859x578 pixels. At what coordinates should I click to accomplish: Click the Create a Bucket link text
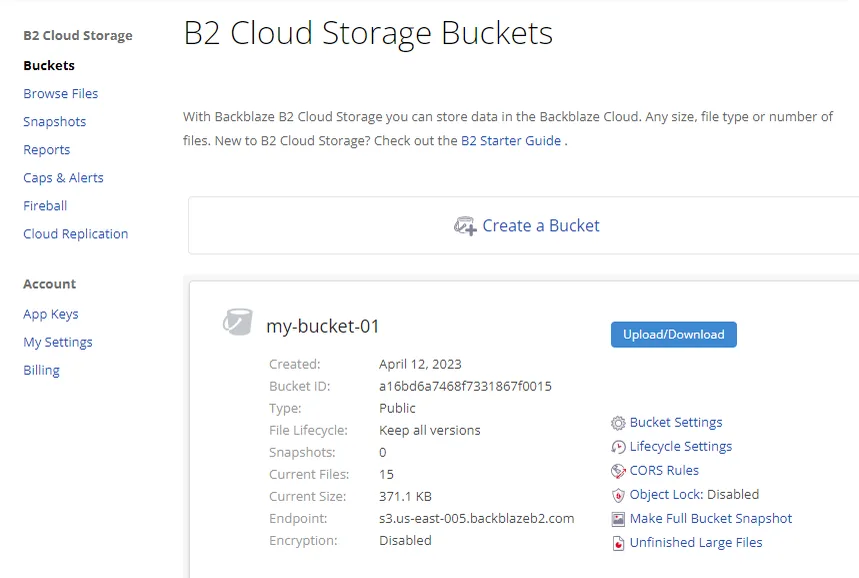click(541, 226)
